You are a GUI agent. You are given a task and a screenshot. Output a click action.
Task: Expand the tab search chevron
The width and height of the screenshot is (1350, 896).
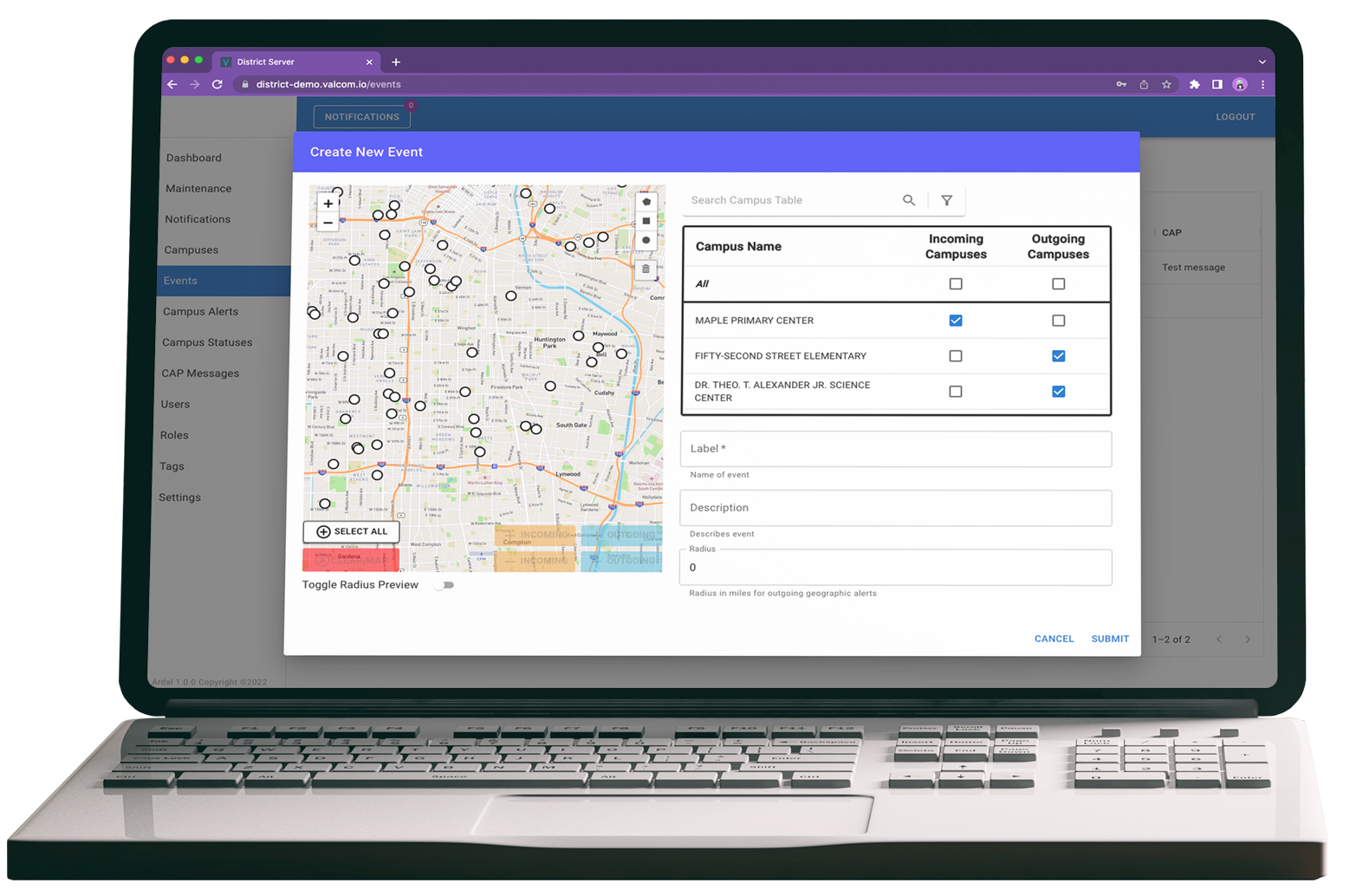(x=1262, y=62)
